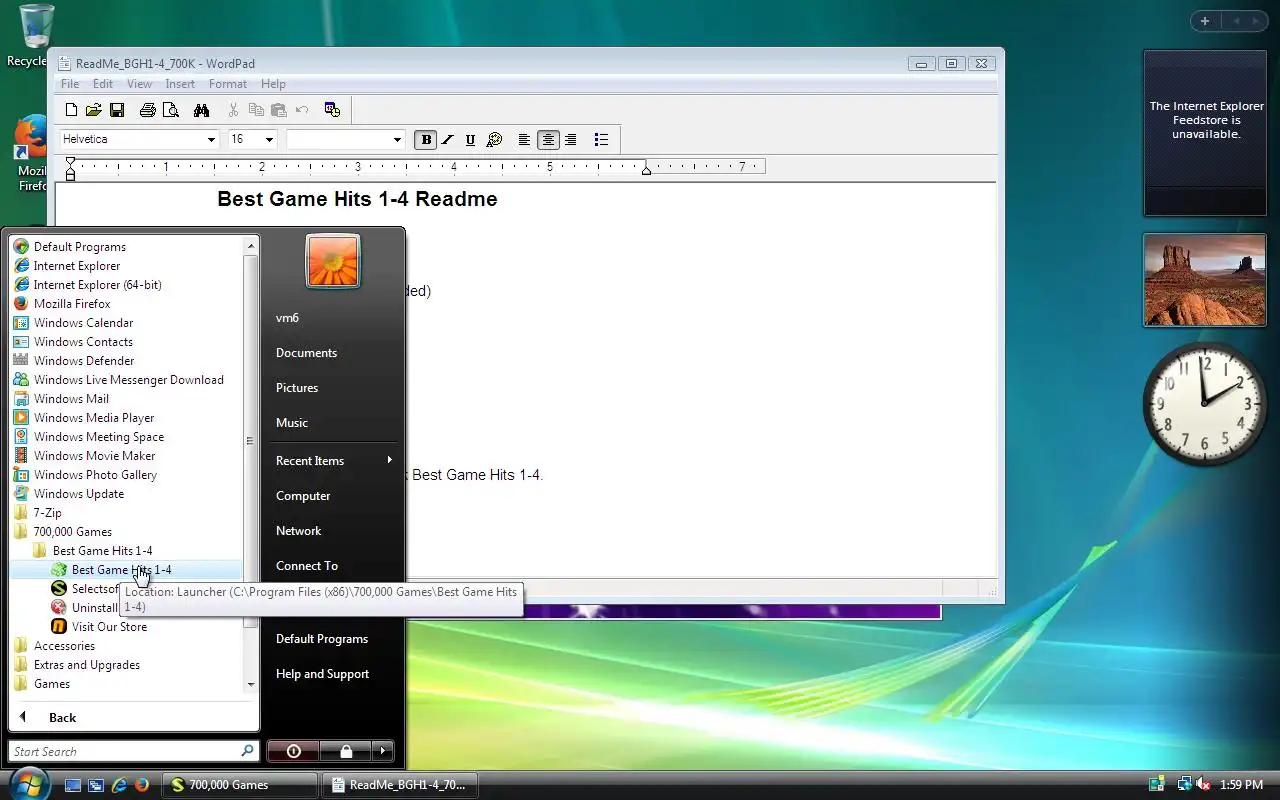Open Mozilla Firefox from Start menu list
Viewport: 1280px width, 800px height.
(x=128, y=304)
